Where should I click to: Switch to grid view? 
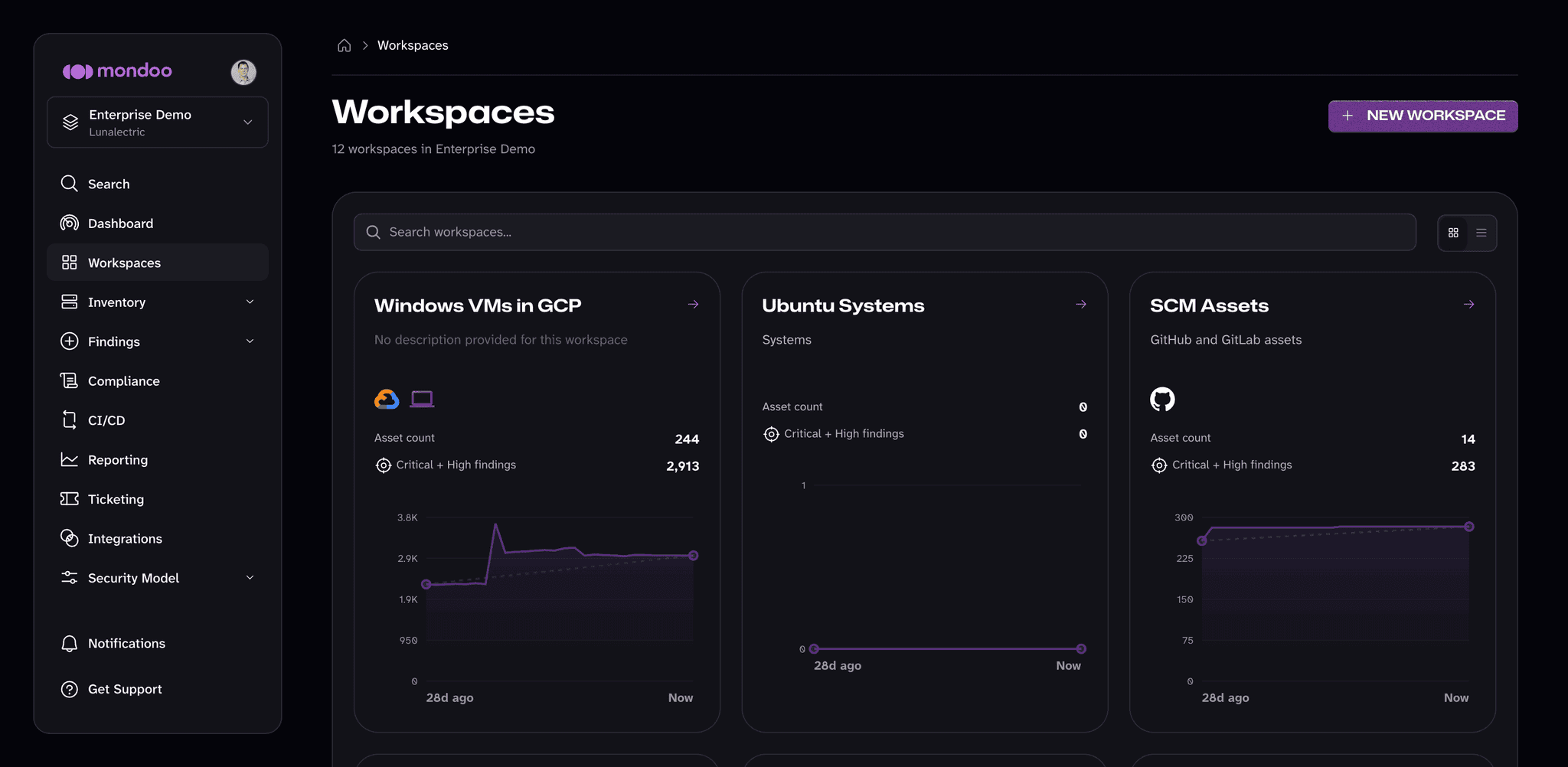tap(1453, 233)
